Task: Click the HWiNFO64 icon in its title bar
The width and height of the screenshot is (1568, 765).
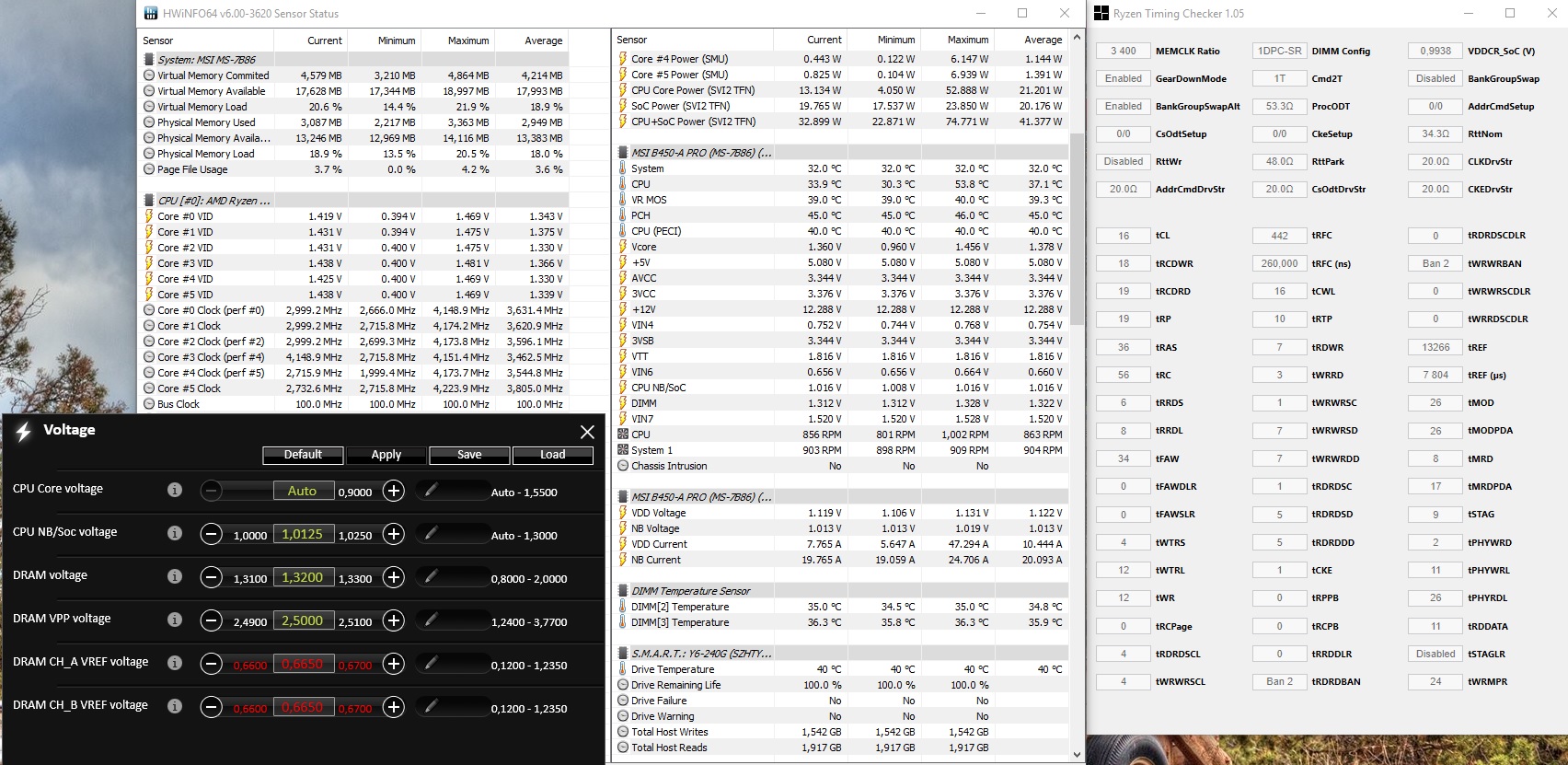Action: [x=151, y=14]
